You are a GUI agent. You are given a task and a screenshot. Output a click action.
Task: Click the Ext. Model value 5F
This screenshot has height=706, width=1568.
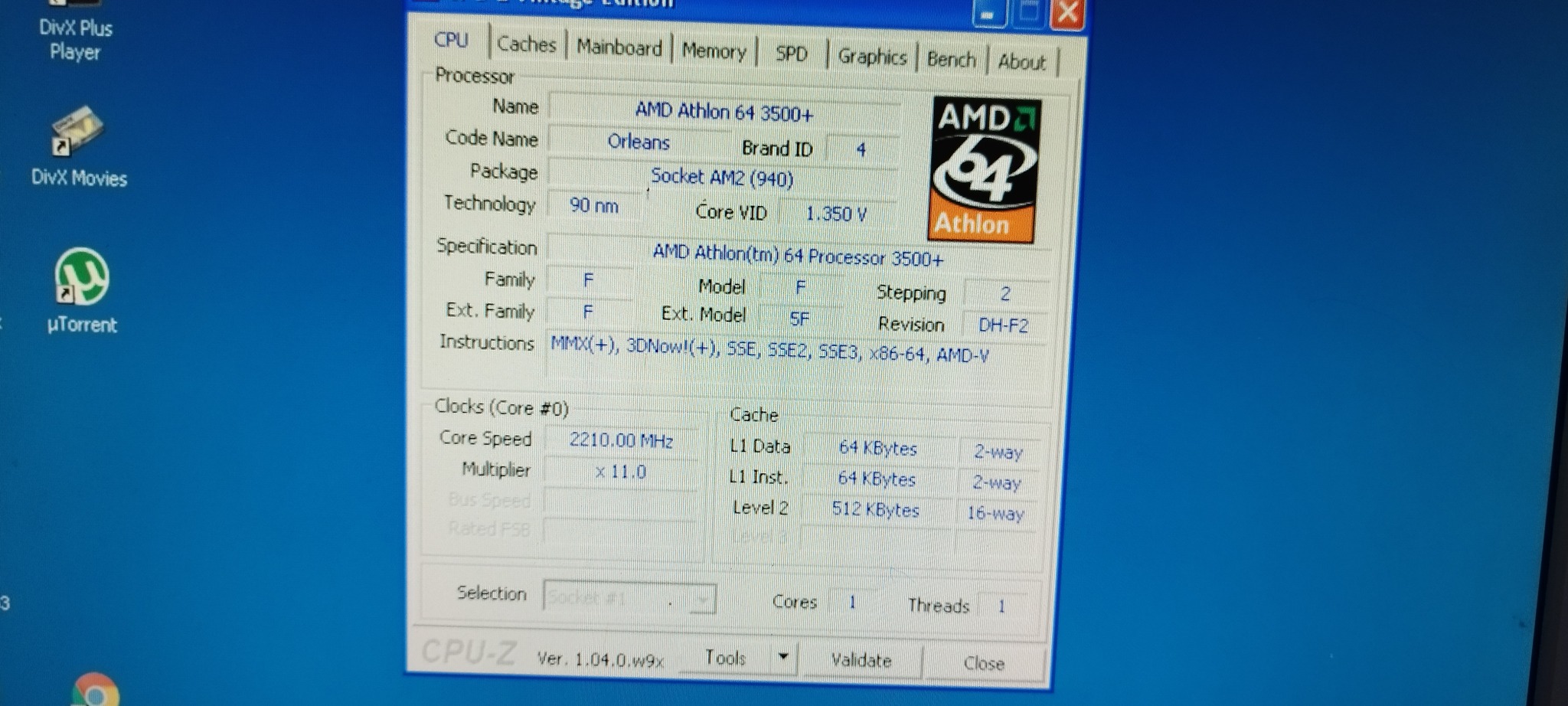(799, 319)
